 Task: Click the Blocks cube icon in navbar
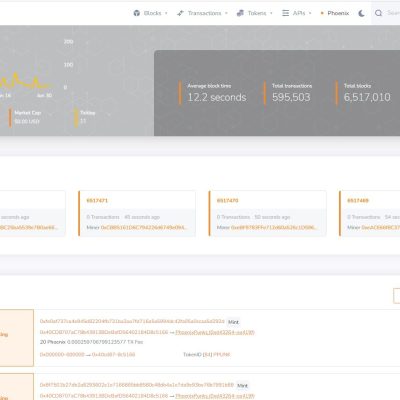136,13
